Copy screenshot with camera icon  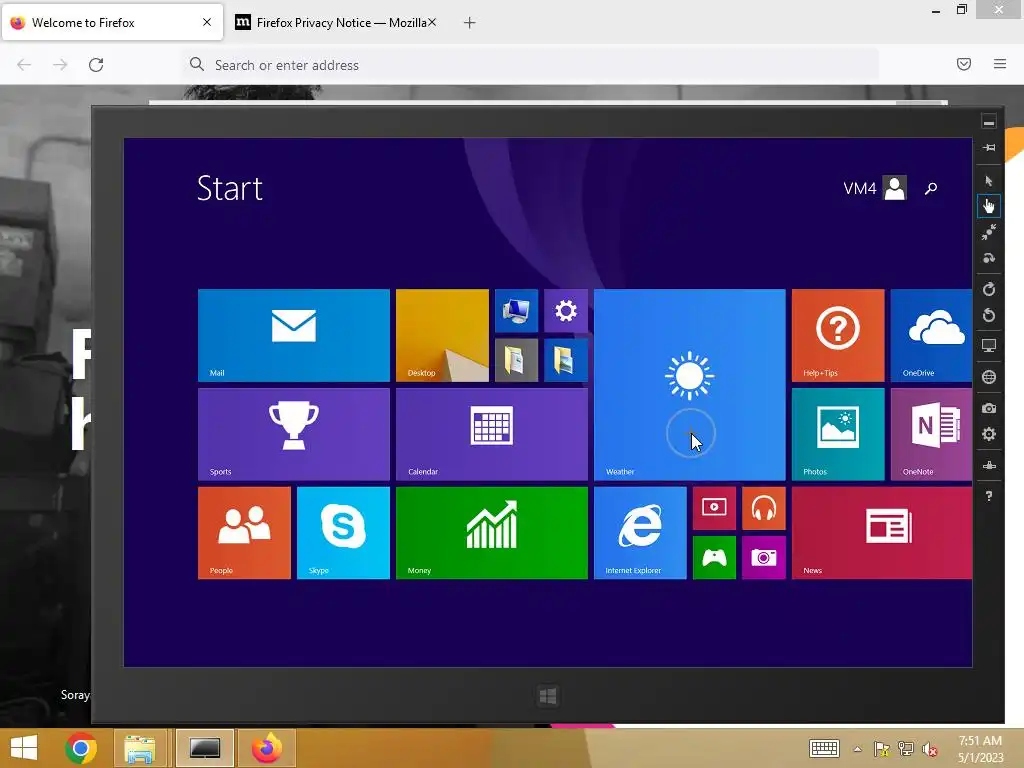pyautogui.click(x=989, y=408)
